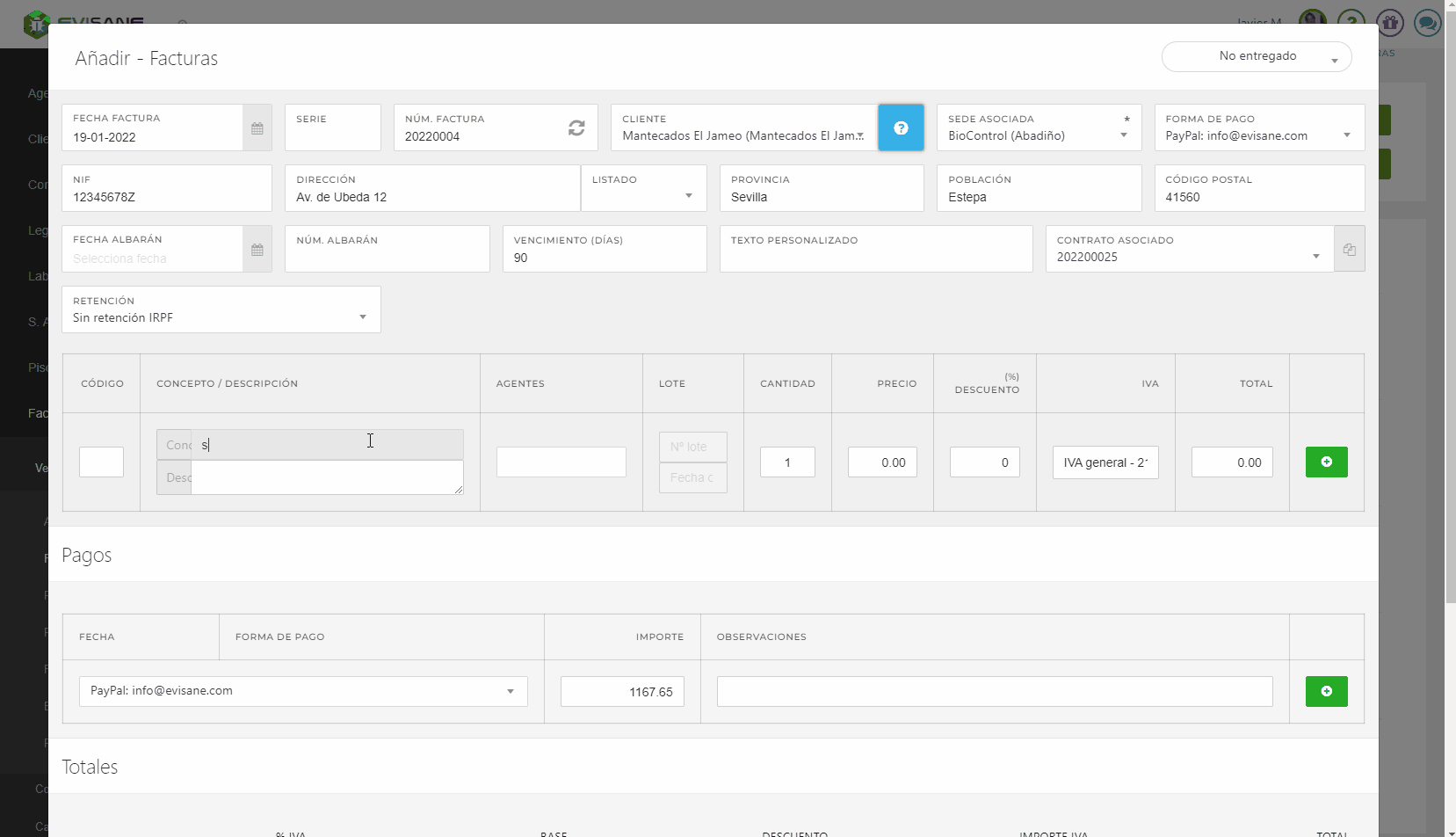This screenshot has height=837, width=1456.
Task: Click the refresh invoice number icon
Action: 576,128
